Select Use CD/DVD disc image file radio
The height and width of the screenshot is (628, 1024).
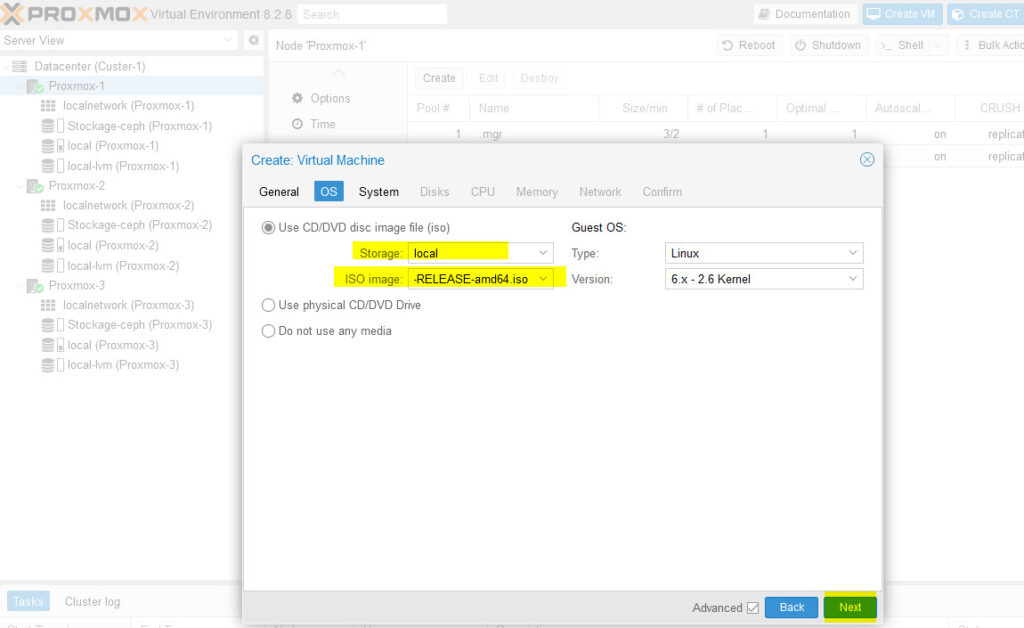point(268,228)
